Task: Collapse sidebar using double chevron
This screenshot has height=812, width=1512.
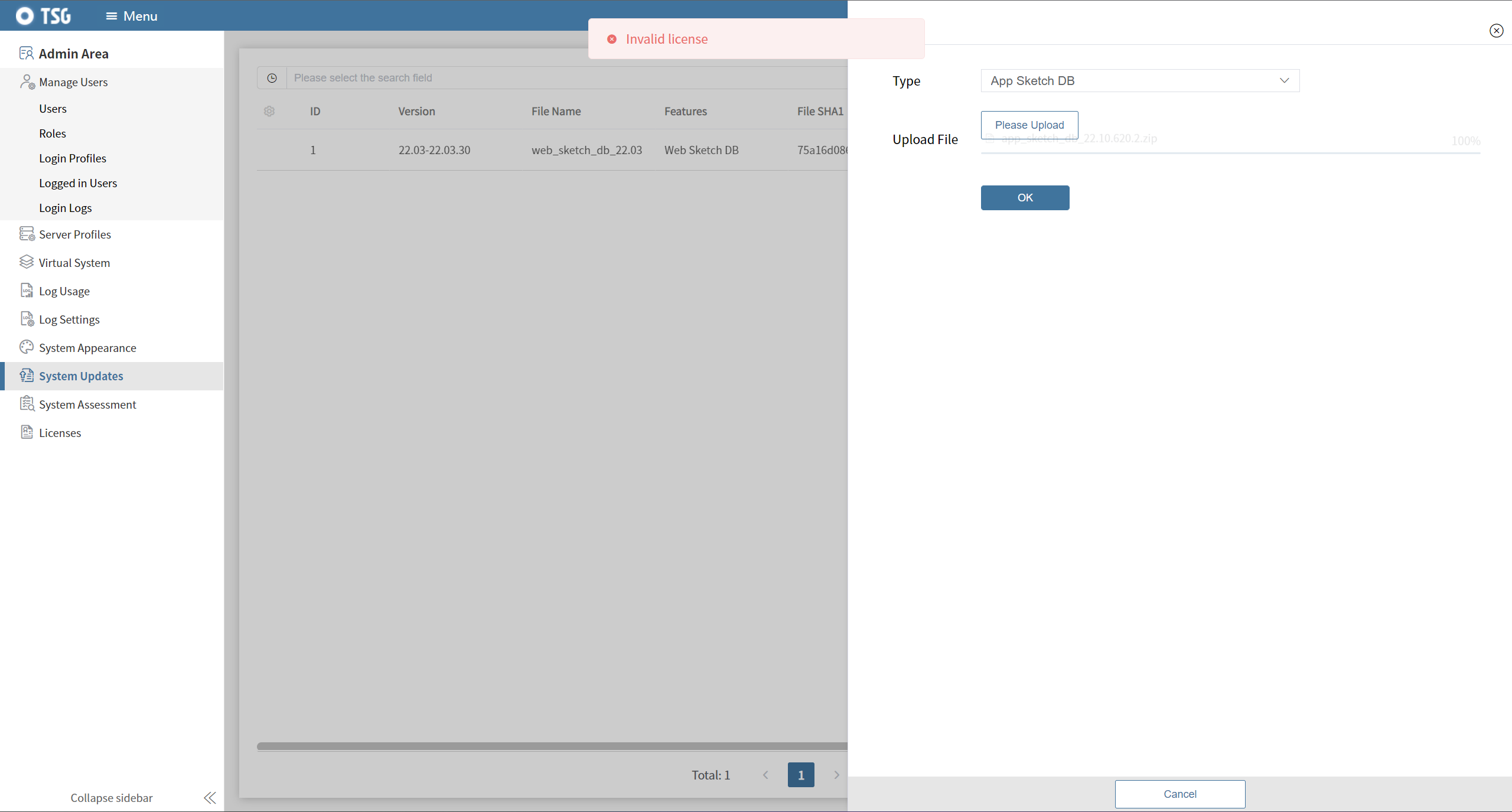Action: tap(210, 798)
